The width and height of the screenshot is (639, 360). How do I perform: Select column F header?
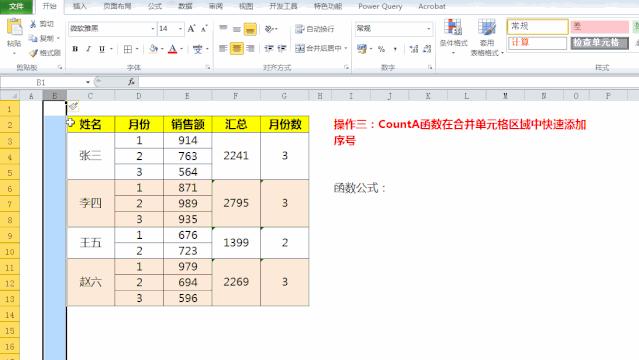tap(236, 96)
